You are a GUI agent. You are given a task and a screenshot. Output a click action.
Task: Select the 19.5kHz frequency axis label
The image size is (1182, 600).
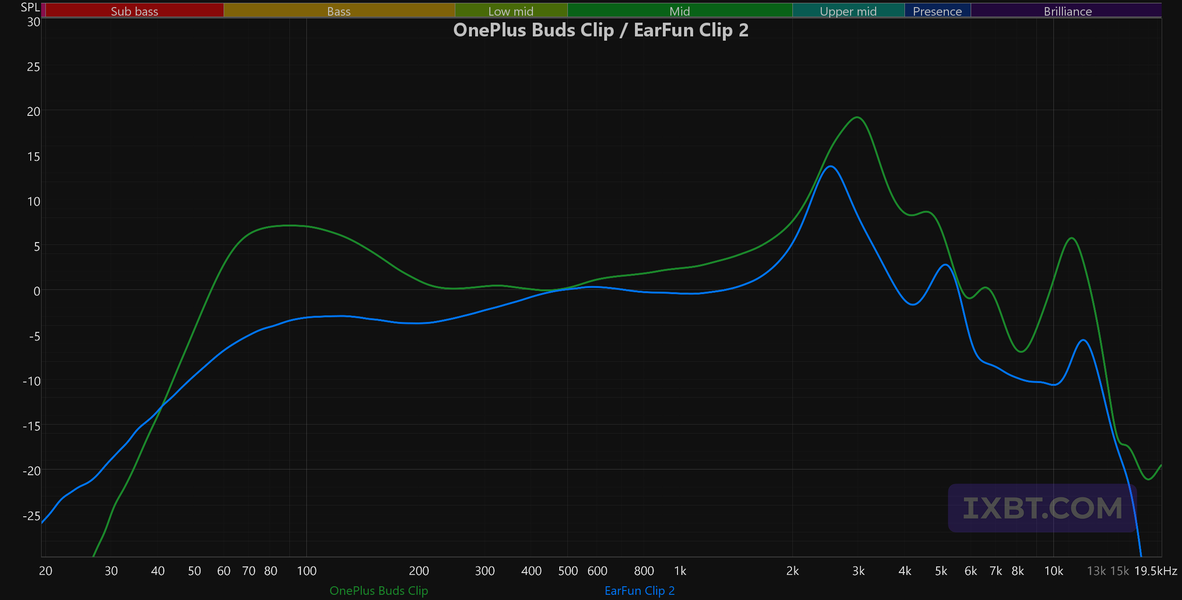pyautogui.click(x=1156, y=571)
